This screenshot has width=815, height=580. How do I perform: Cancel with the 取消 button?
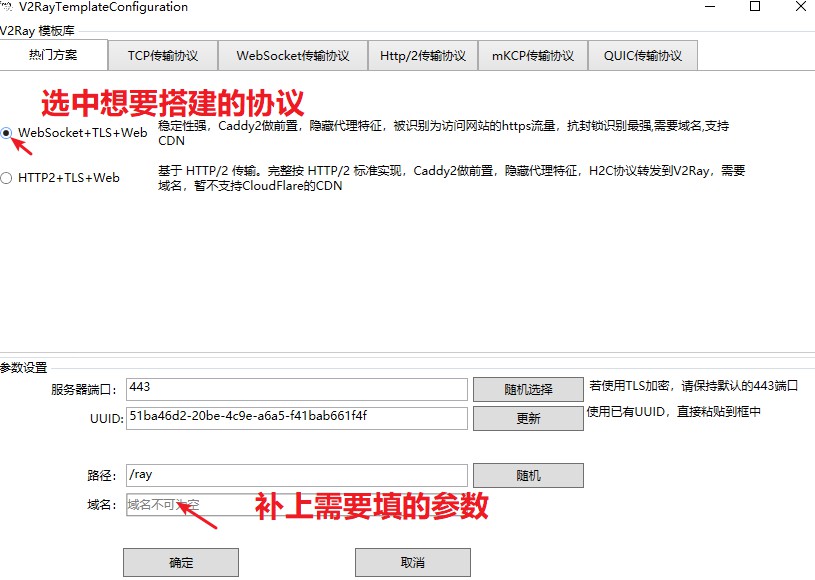coord(412,562)
